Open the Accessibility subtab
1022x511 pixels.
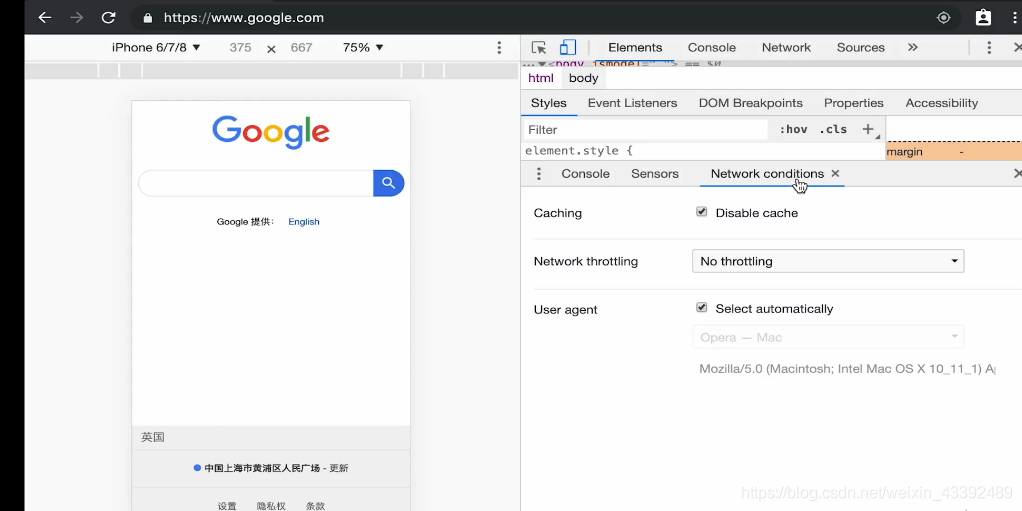941,103
